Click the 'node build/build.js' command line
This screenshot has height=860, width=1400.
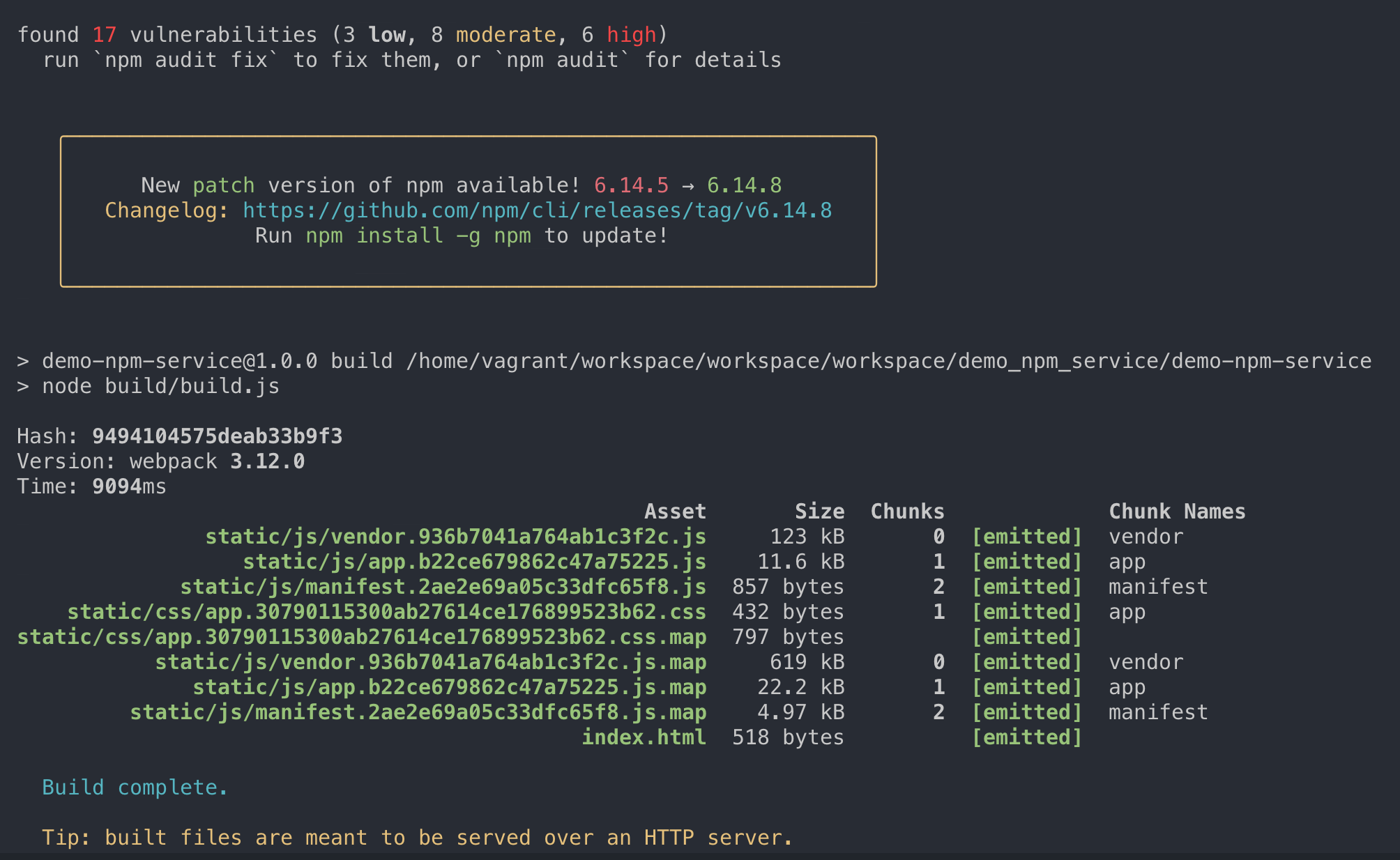(x=160, y=386)
